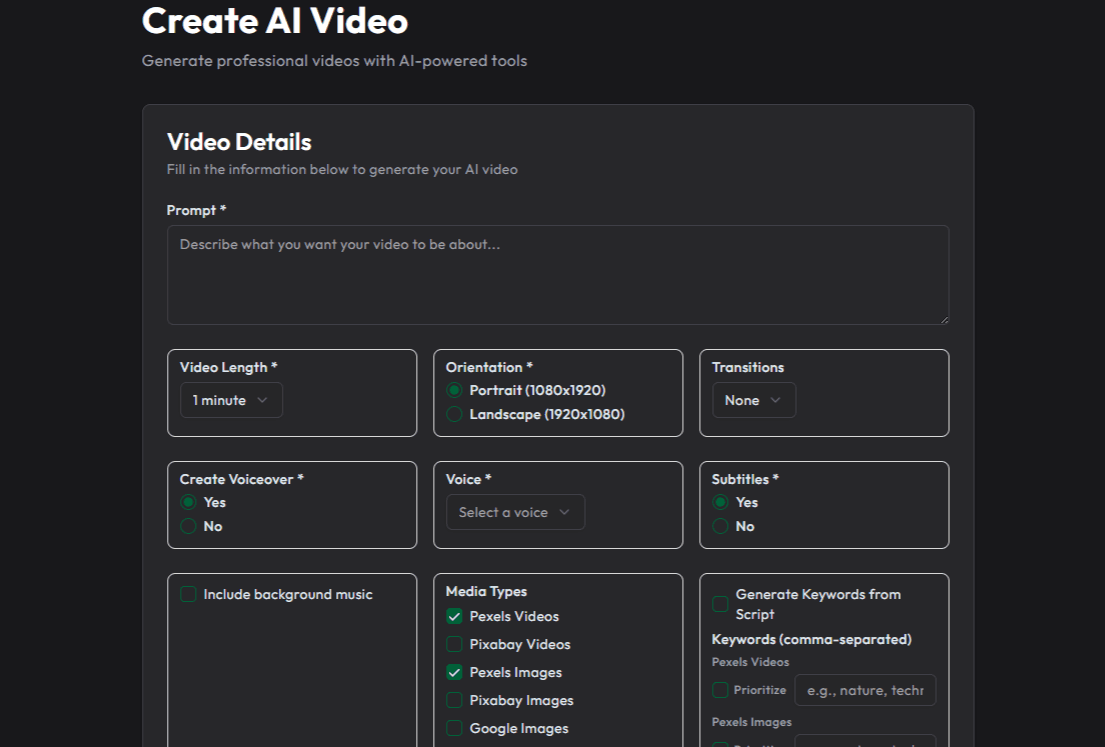Viewport: 1105px width, 747px height.
Task: Check Pixabay Images media type
Action: coord(454,700)
